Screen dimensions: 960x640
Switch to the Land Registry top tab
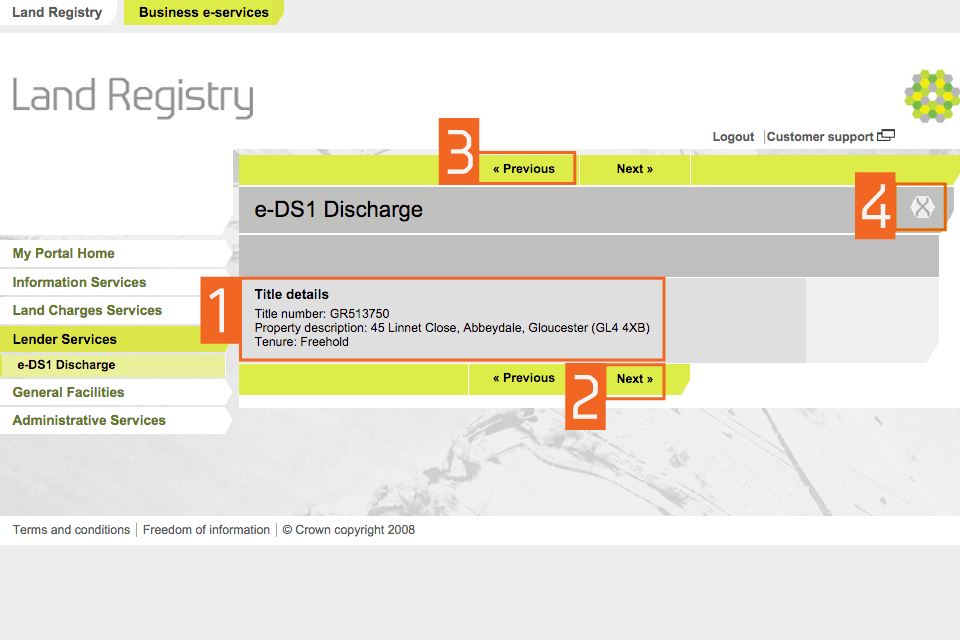coord(57,13)
